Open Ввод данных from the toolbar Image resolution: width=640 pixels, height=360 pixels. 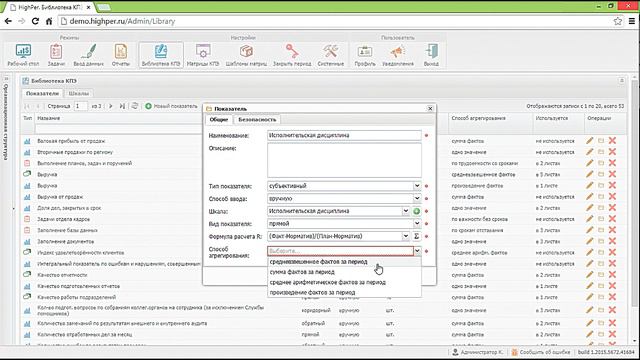point(88,55)
